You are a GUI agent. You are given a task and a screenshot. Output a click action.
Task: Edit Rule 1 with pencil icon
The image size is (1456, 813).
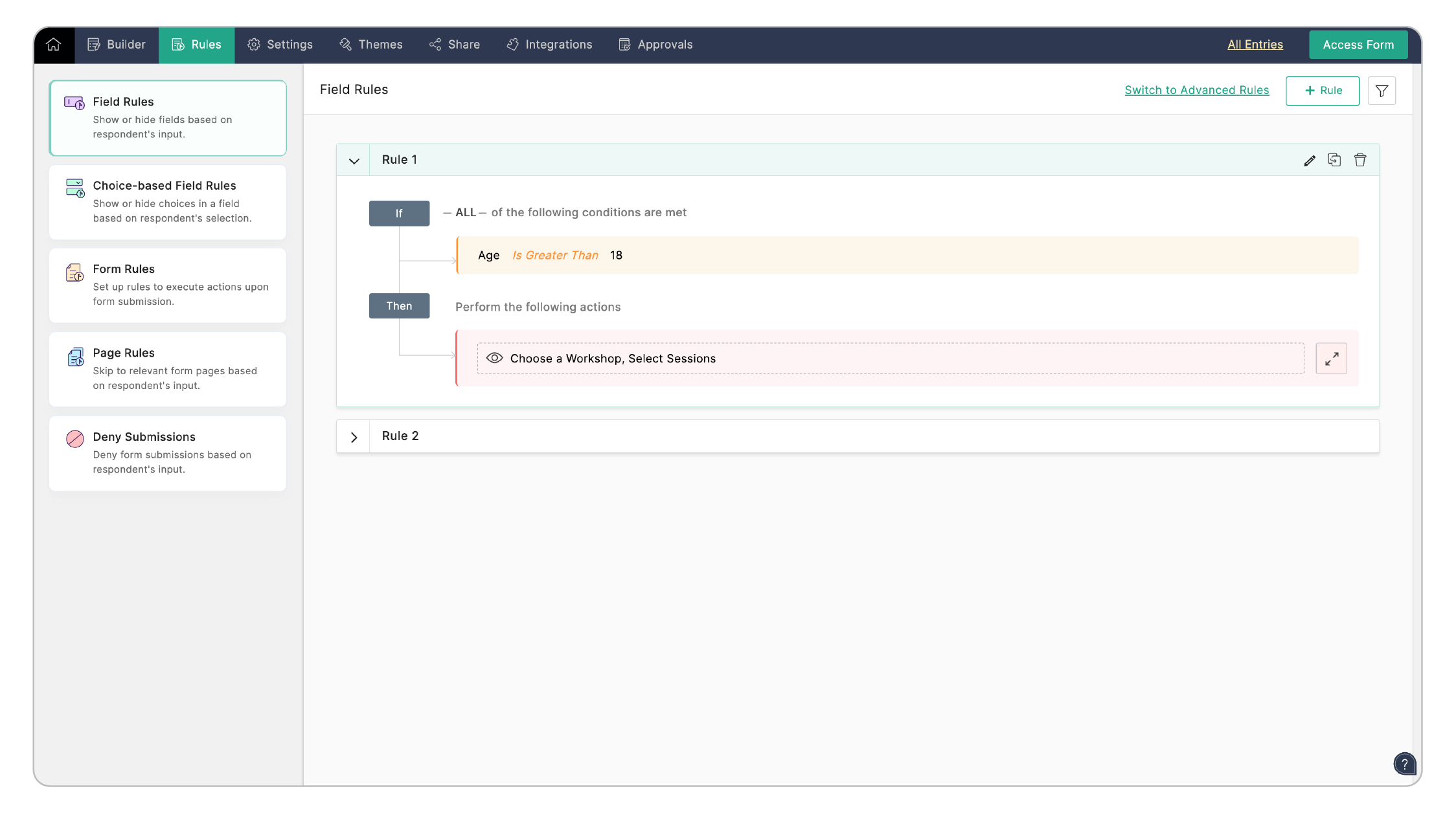tap(1309, 161)
